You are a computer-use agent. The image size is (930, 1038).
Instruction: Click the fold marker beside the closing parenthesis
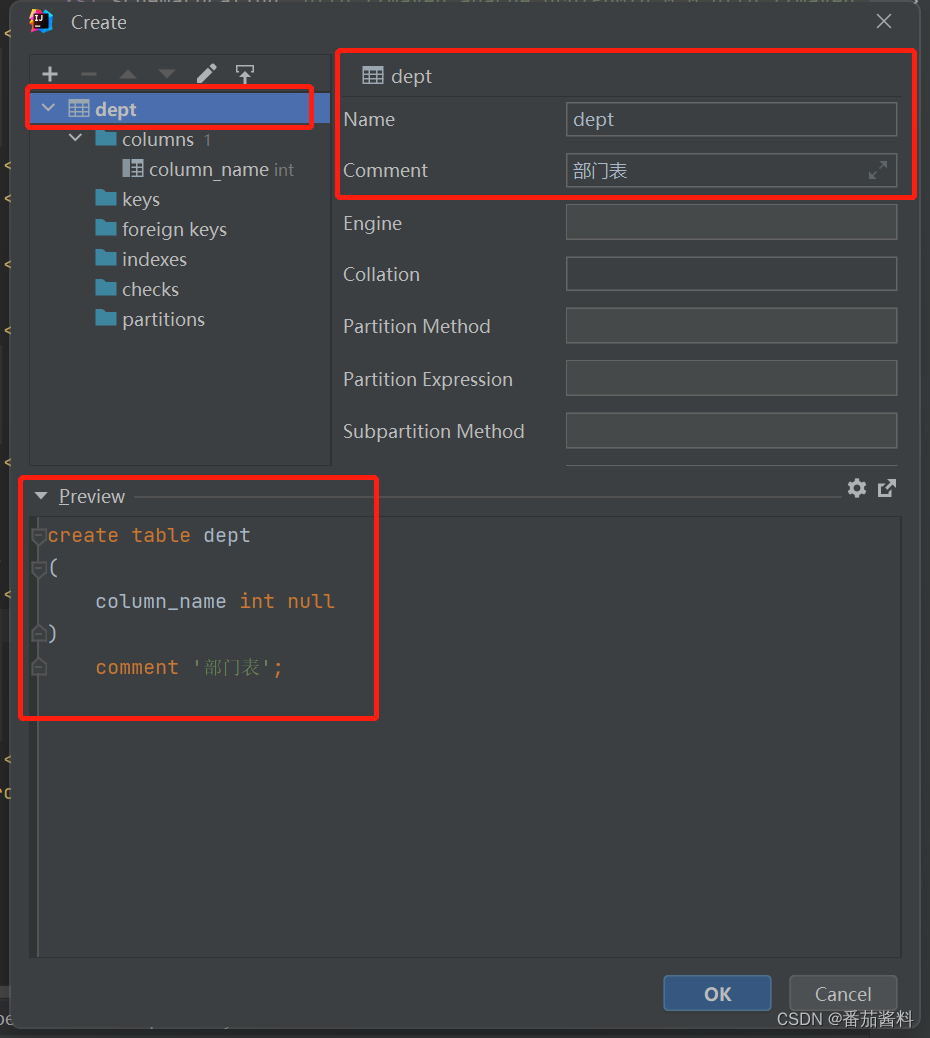[39, 634]
